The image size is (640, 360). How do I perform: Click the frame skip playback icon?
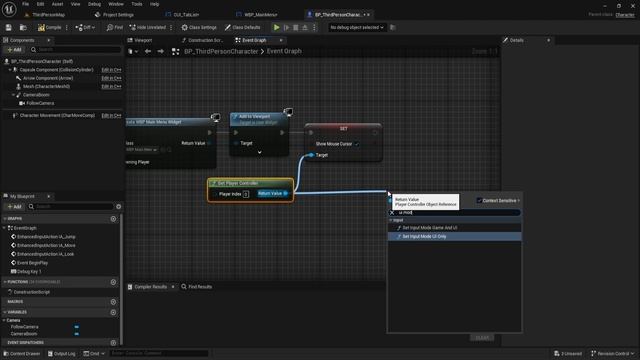(x=287, y=27)
